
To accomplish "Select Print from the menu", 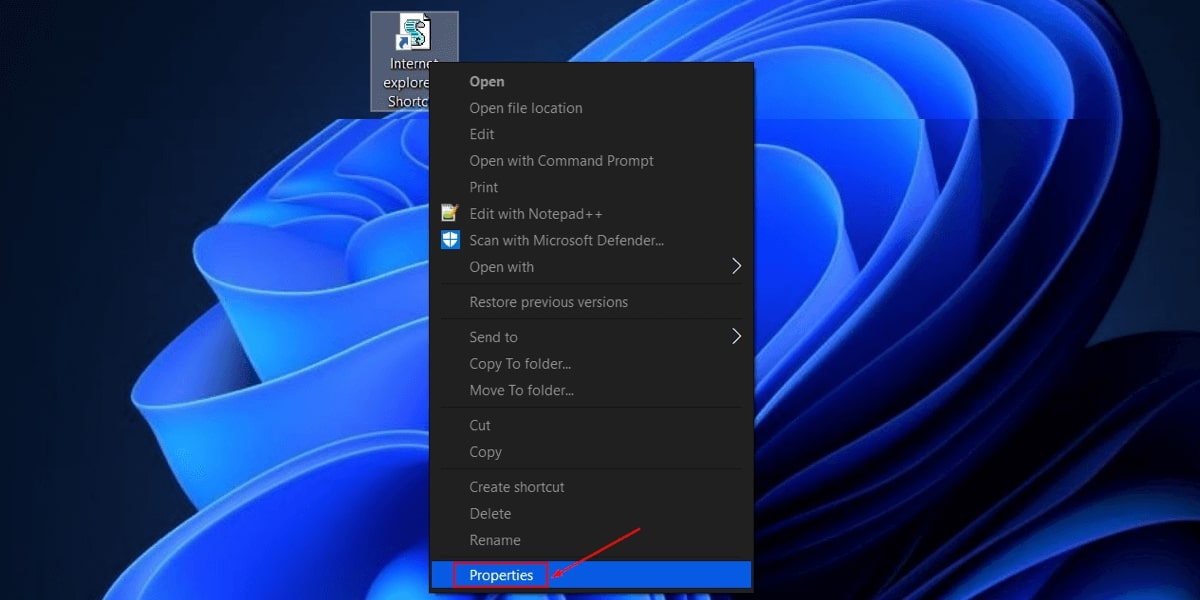I will pos(483,187).
